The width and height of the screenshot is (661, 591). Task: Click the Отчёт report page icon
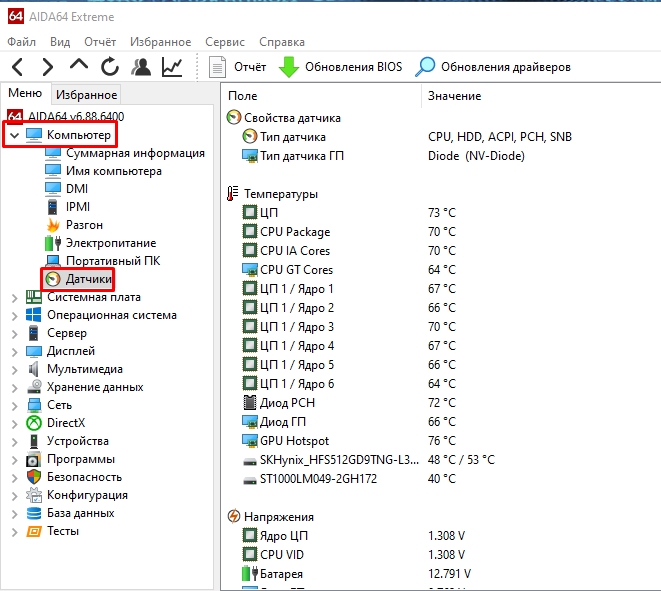click(x=217, y=67)
